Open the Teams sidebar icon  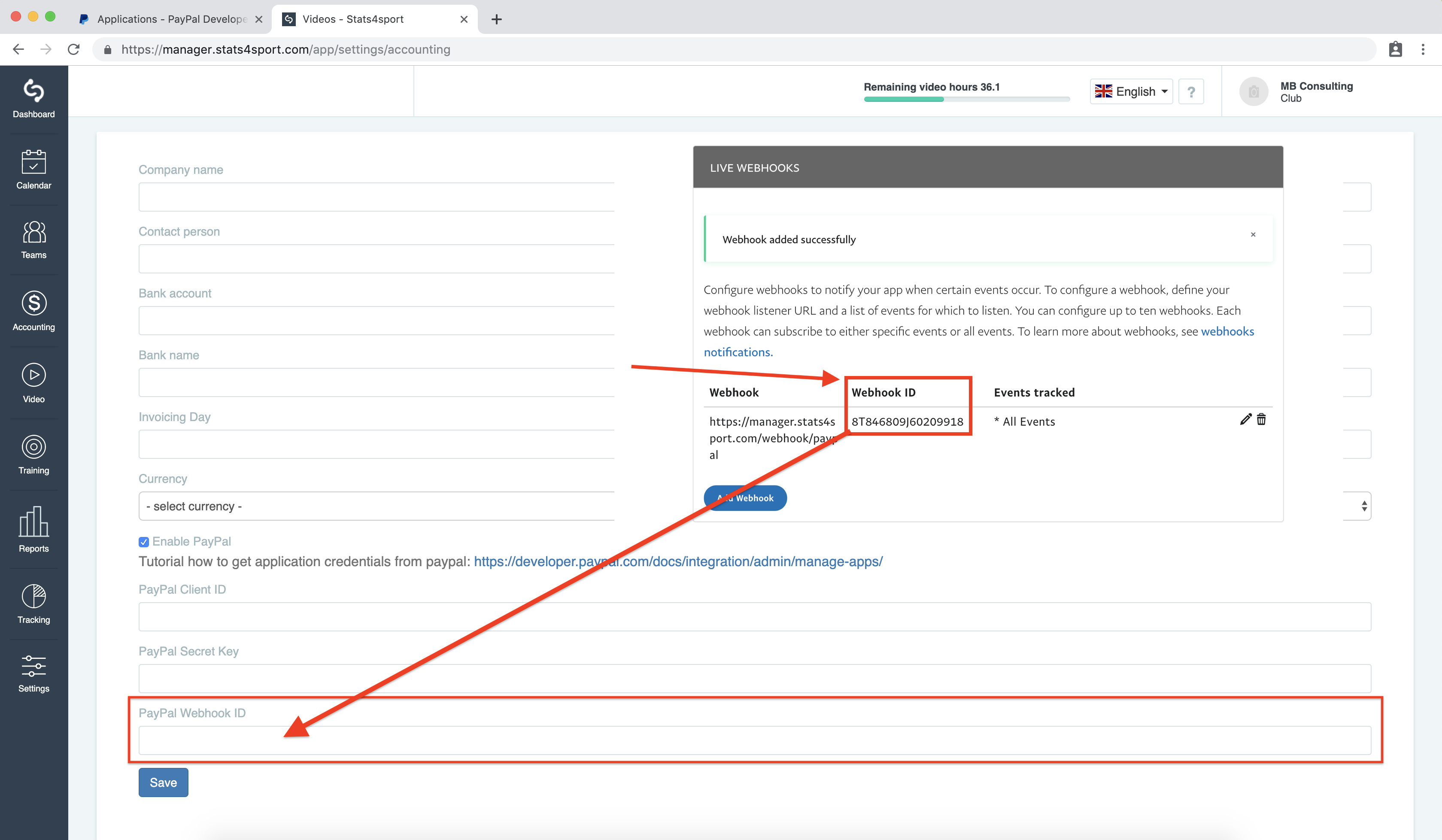pos(34,232)
